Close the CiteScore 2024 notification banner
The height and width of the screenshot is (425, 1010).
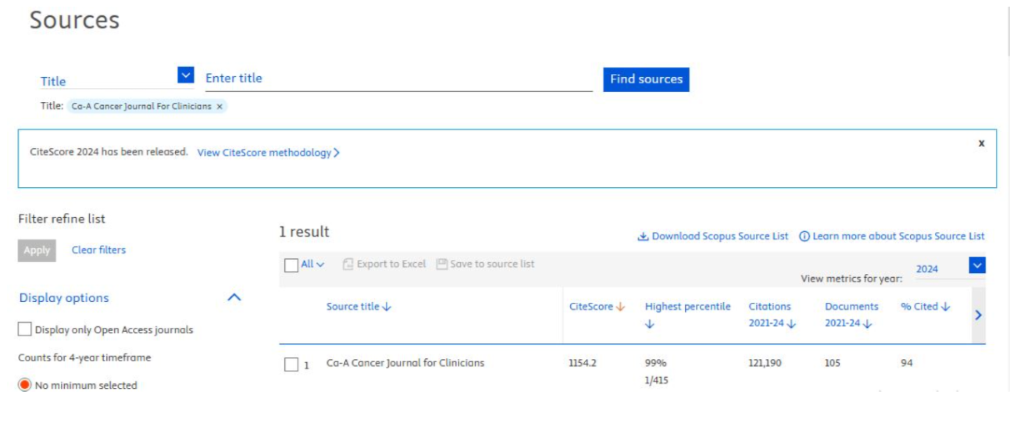981,144
